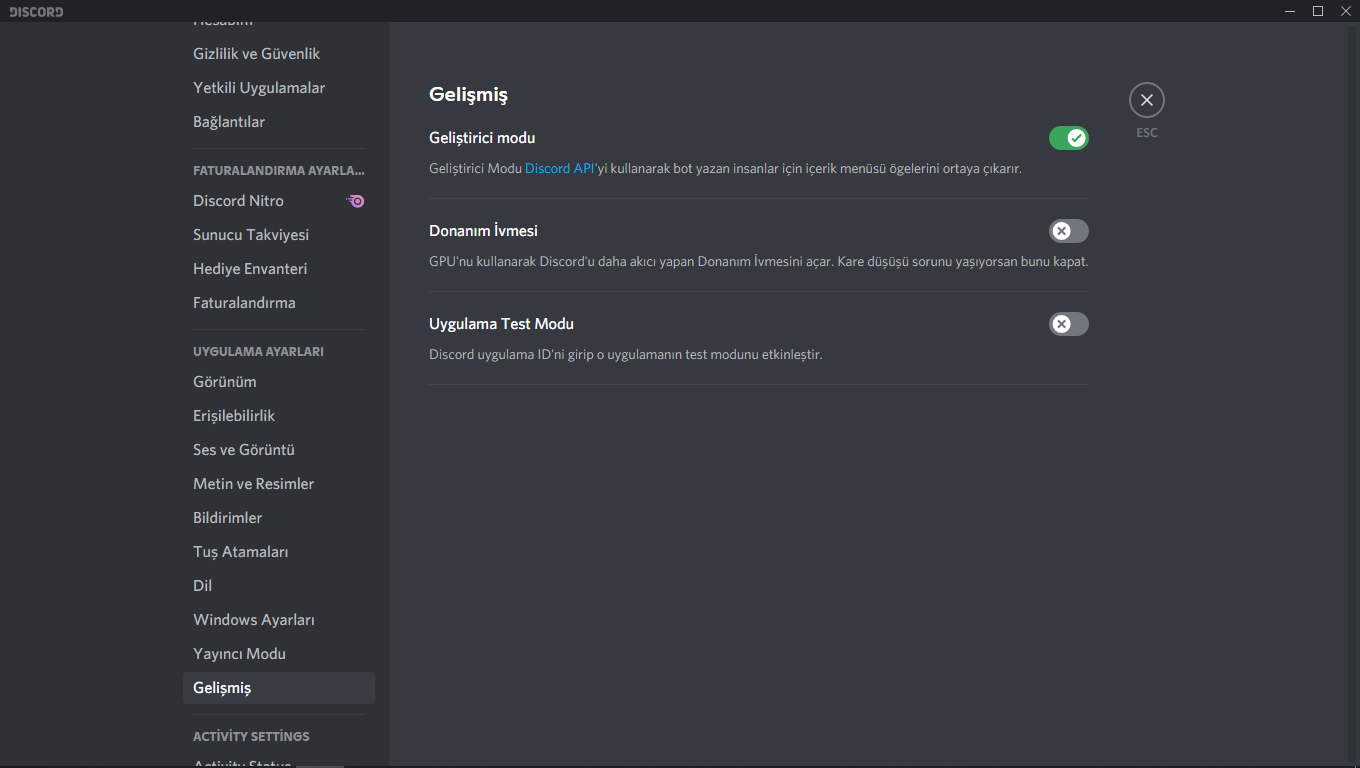Switch to Görünüm settings
The width and height of the screenshot is (1360, 768).
tap(225, 382)
